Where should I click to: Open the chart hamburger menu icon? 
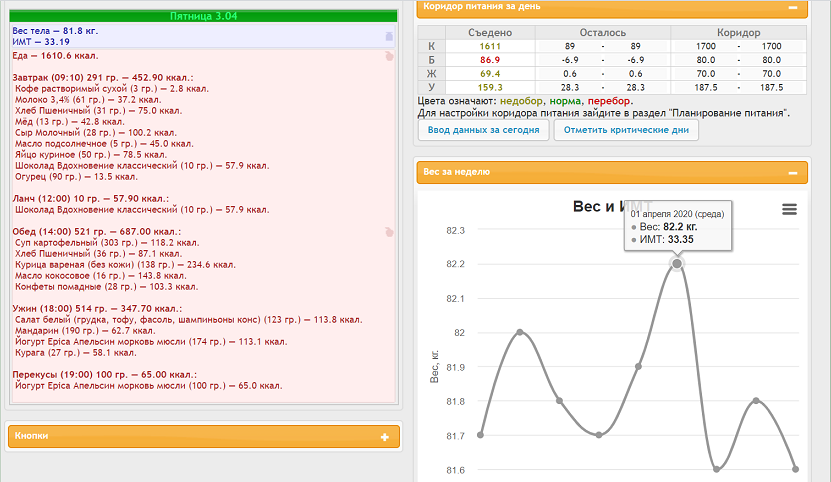click(789, 209)
